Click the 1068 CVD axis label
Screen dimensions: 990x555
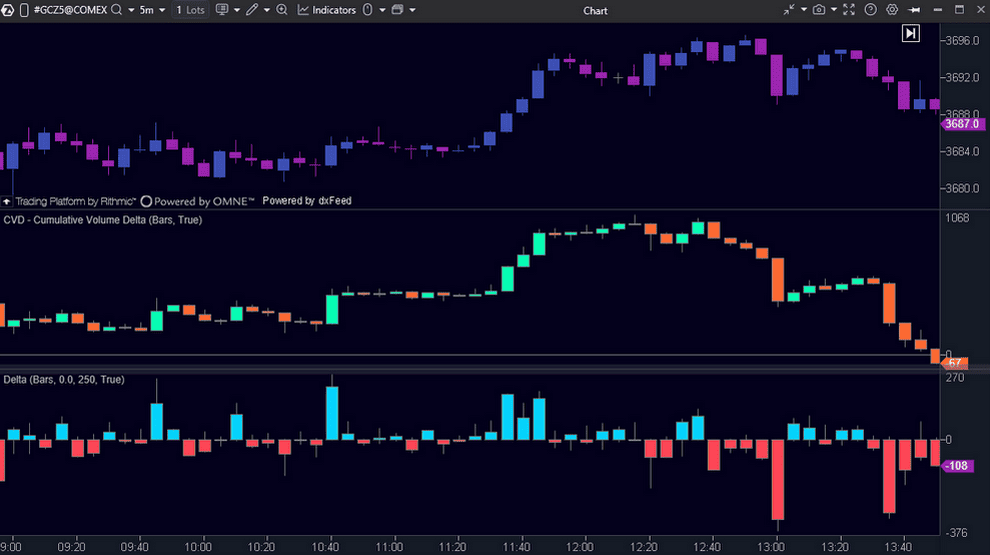pyautogui.click(x=957, y=218)
